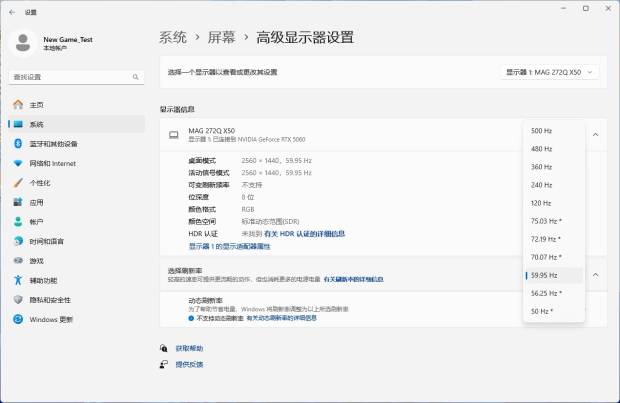Choose 70.07 Hz from the list
The height and width of the screenshot is (403, 620).
(x=554, y=257)
